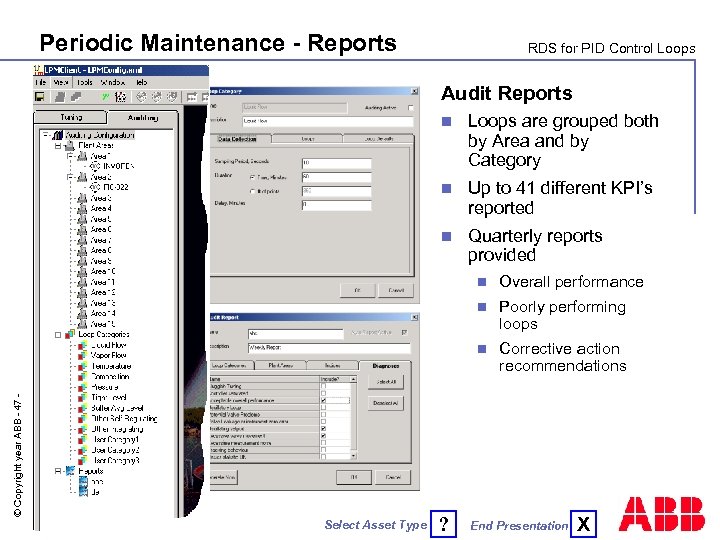Click the hierarchy icon beside the green icon
The width and height of the screenshot is (720, 540).
(x=120, y=97)
